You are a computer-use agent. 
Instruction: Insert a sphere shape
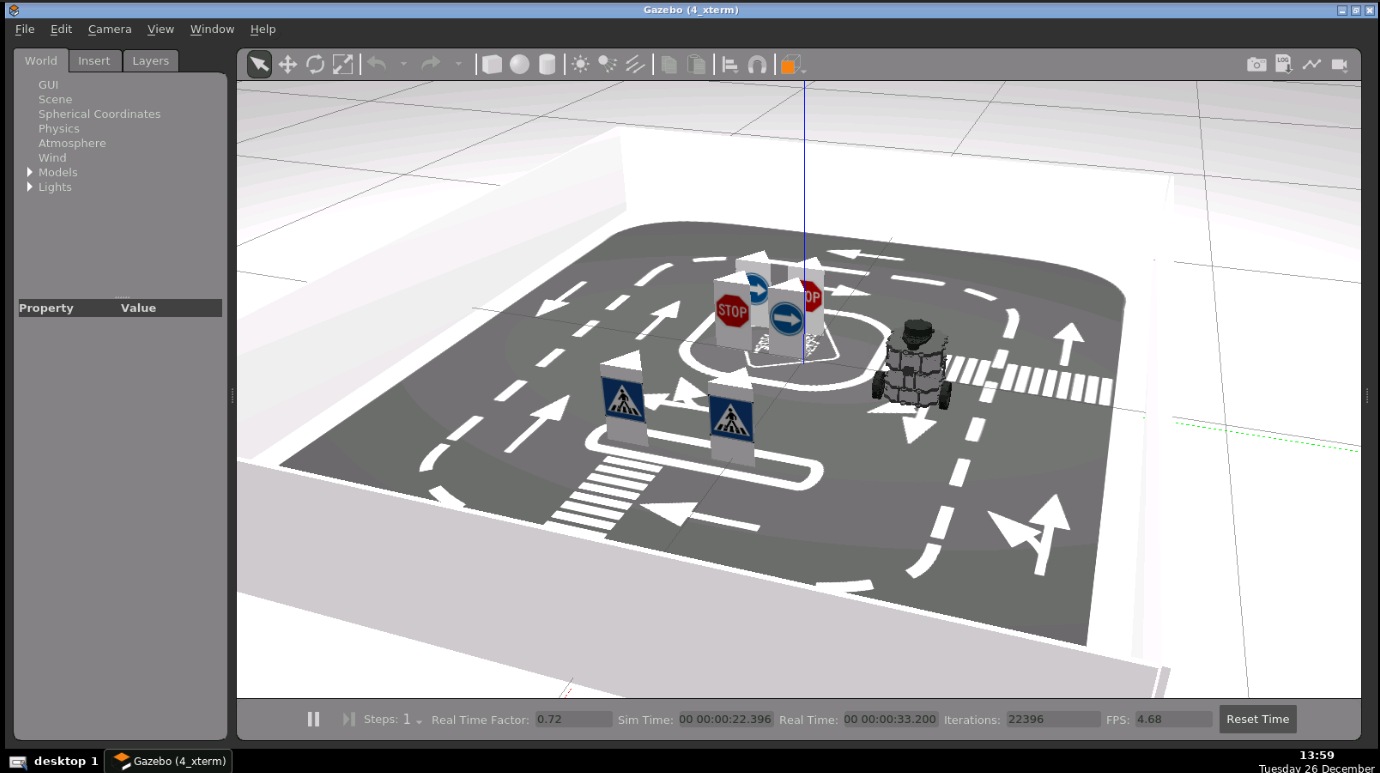click(519, 65)
